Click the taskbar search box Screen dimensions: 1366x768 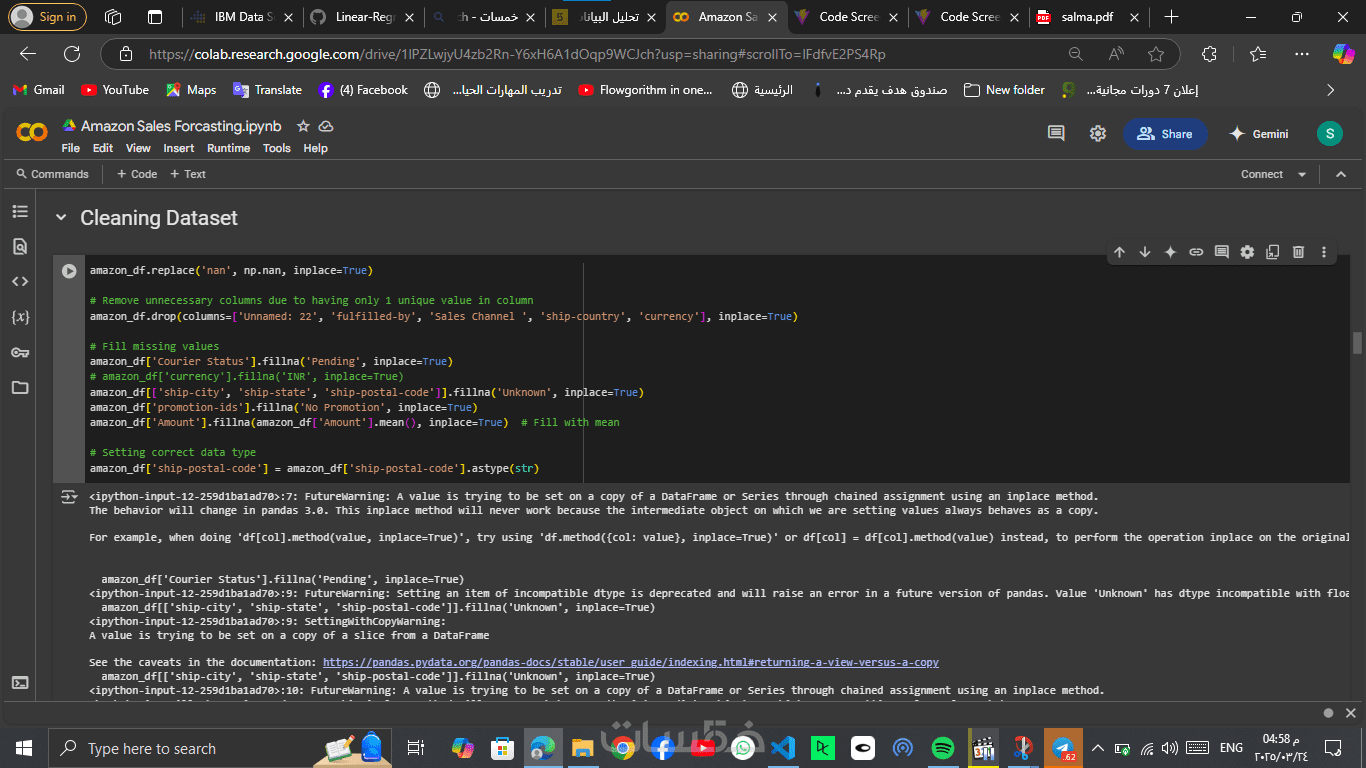coord(222,748)
